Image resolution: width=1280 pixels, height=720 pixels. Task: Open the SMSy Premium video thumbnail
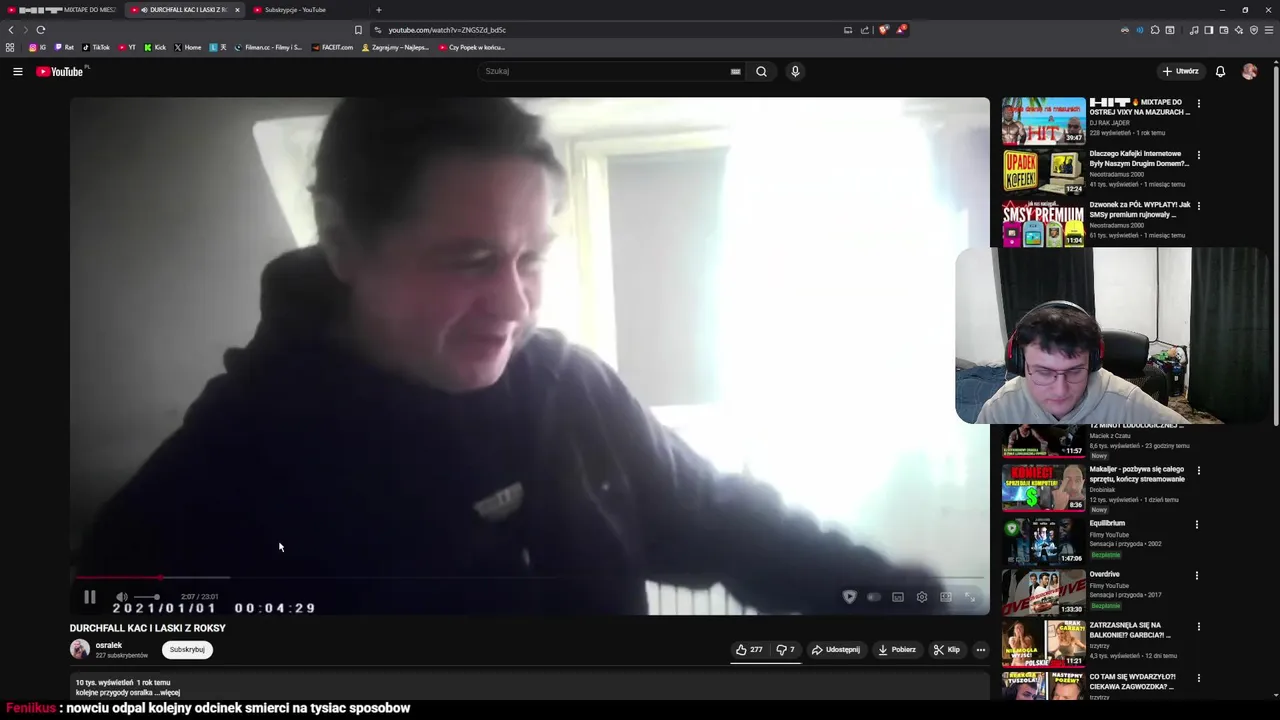pyautogui.click(x=1043, y=223)
